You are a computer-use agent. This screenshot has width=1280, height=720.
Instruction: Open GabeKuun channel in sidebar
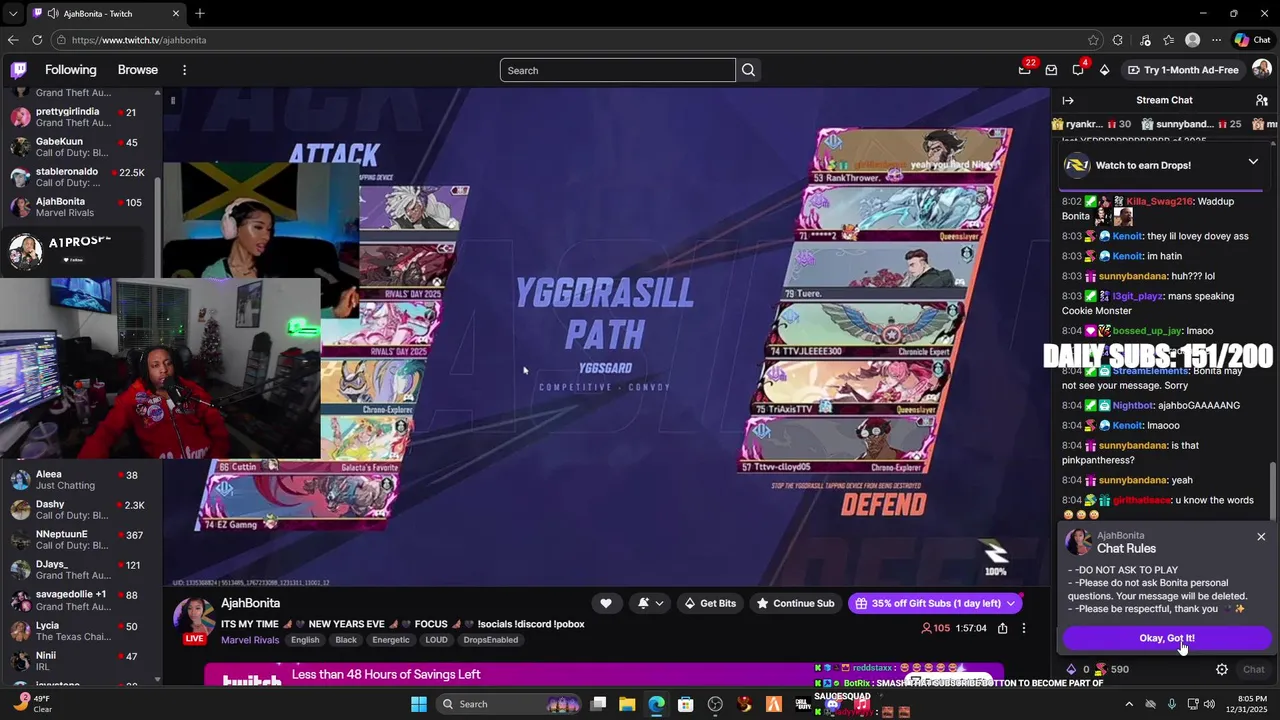(80, 147)
